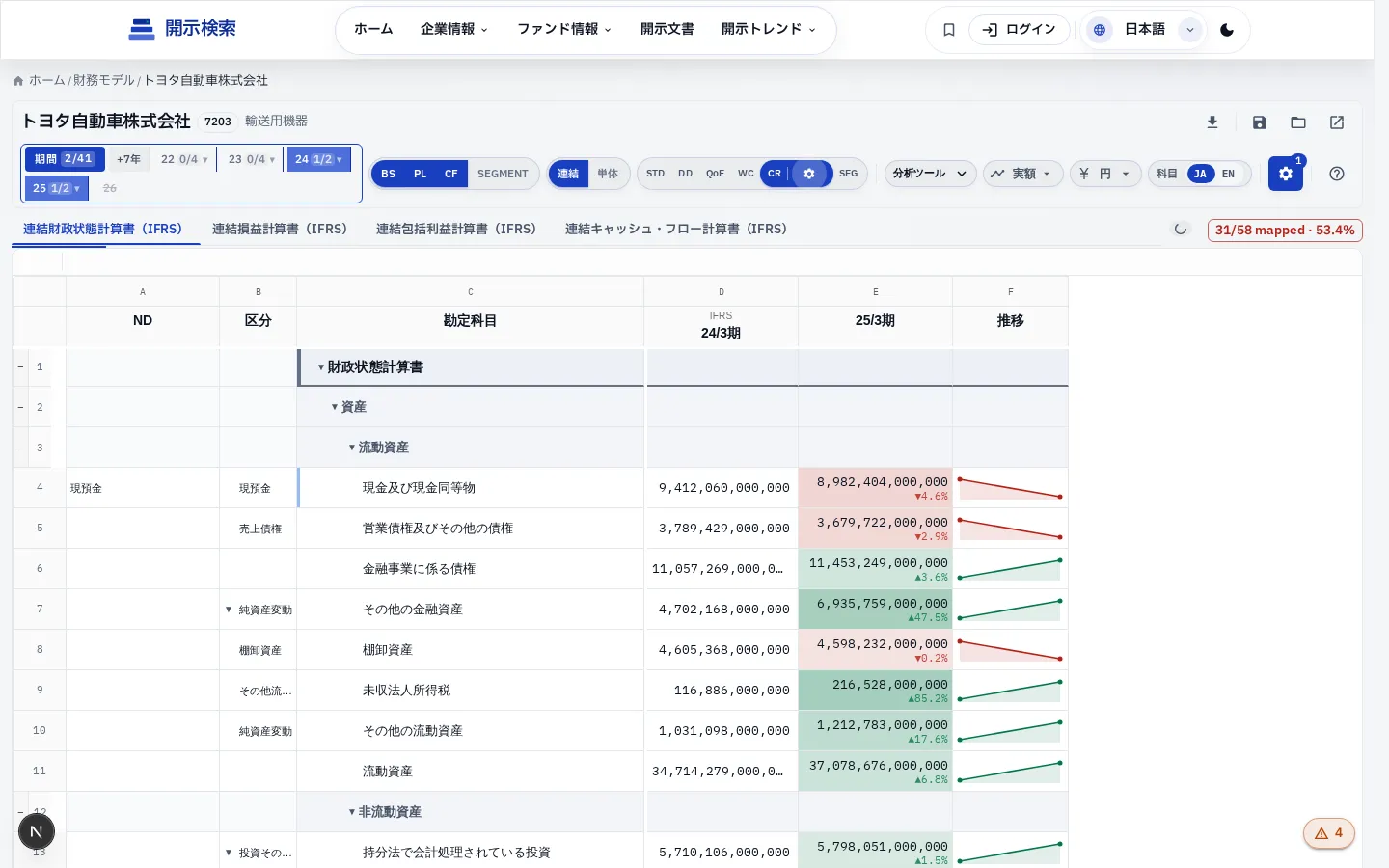Open period 22 0/4 dropdown

(x=184, y=160)
